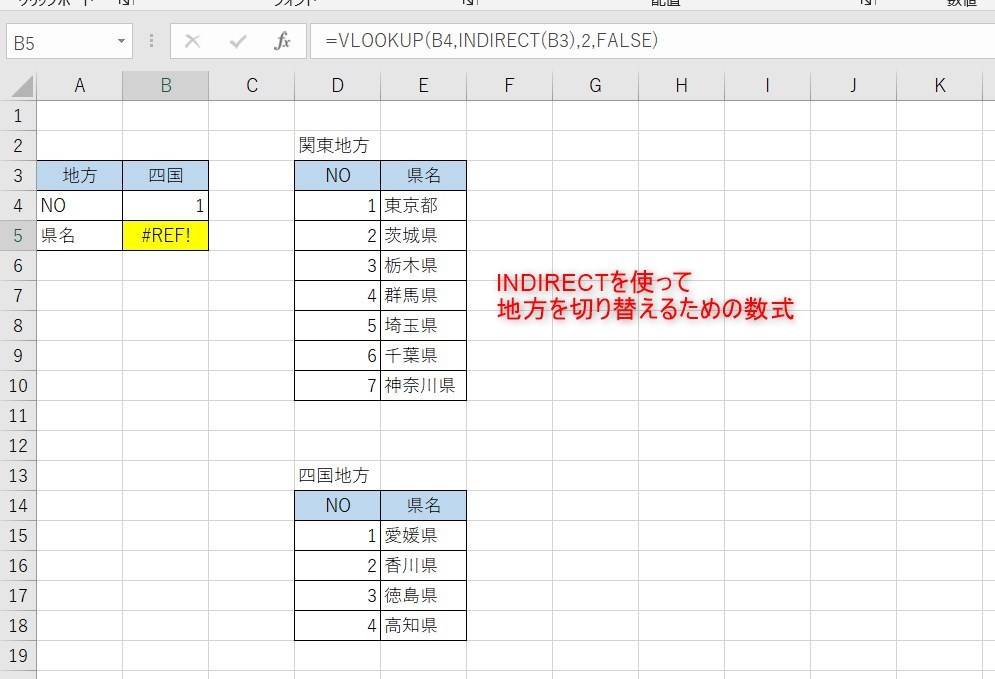Select column F header
Image resolution: width=995 pixels, height=679 pixels.
coord(510,86)
